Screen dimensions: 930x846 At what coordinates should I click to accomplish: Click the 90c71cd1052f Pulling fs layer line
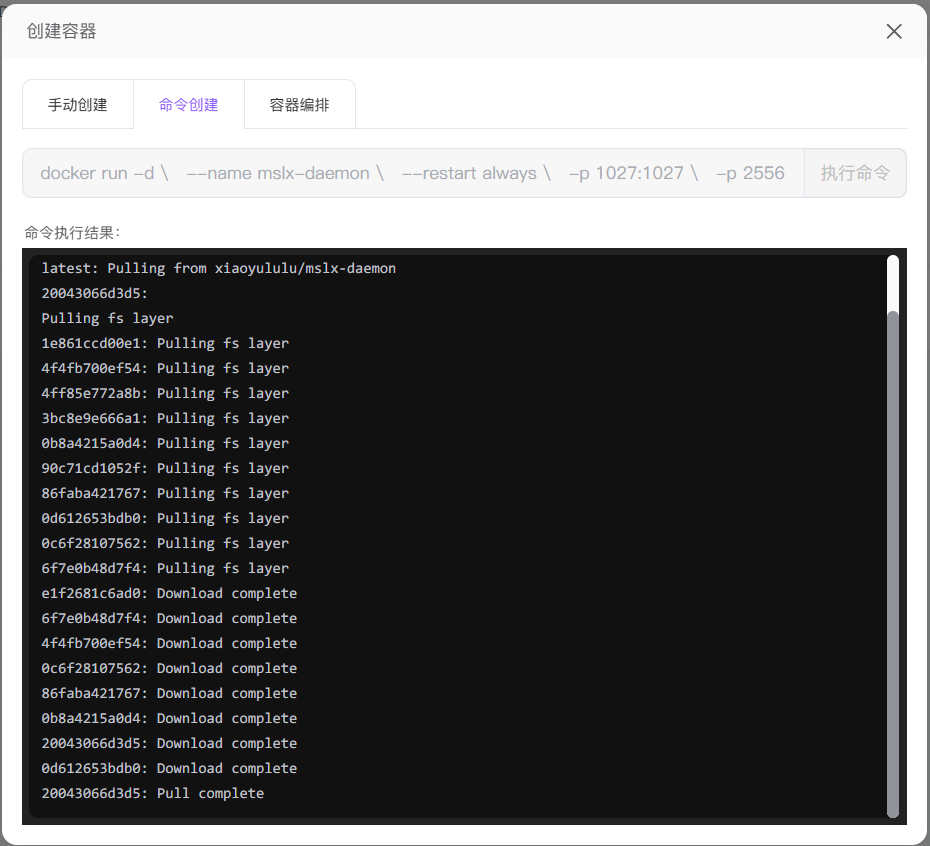[x=165, y=468]
